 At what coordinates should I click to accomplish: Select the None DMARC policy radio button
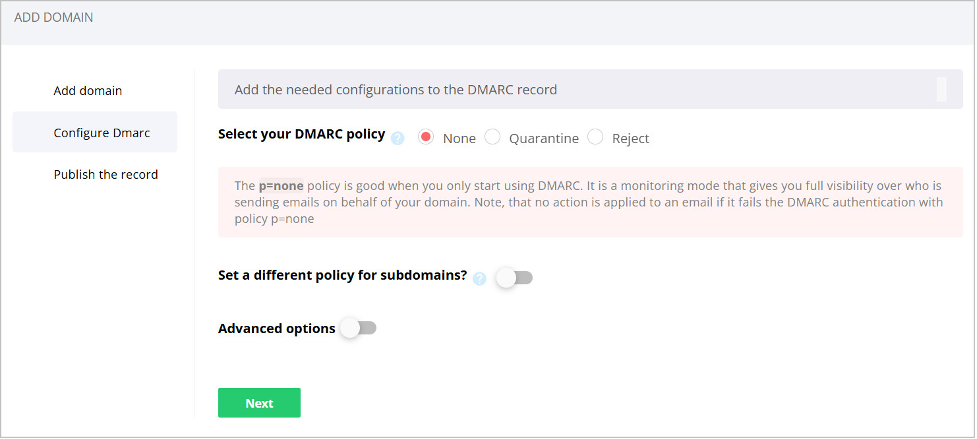tap(426, 137)
